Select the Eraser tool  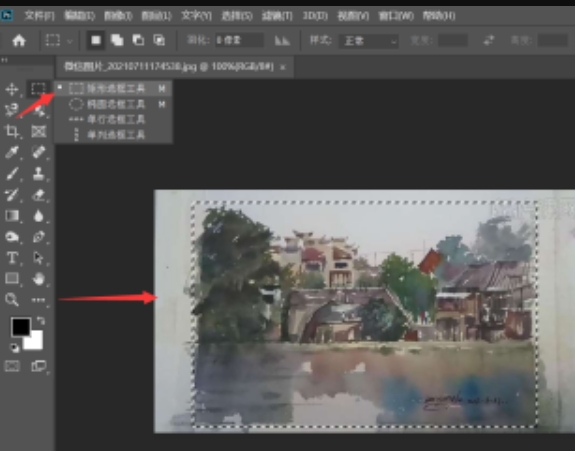click(39, 195)
